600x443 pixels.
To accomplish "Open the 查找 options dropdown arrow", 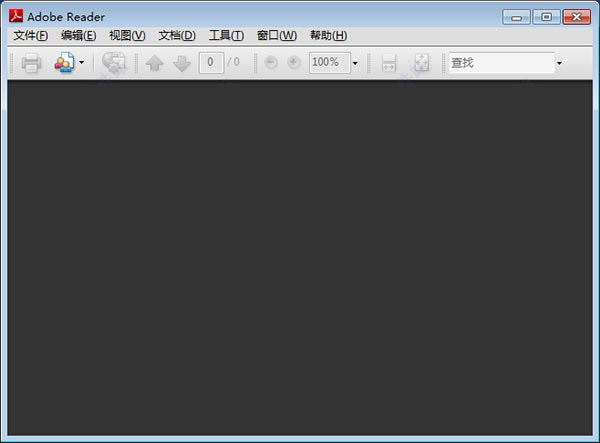I will tap(559, 63).
